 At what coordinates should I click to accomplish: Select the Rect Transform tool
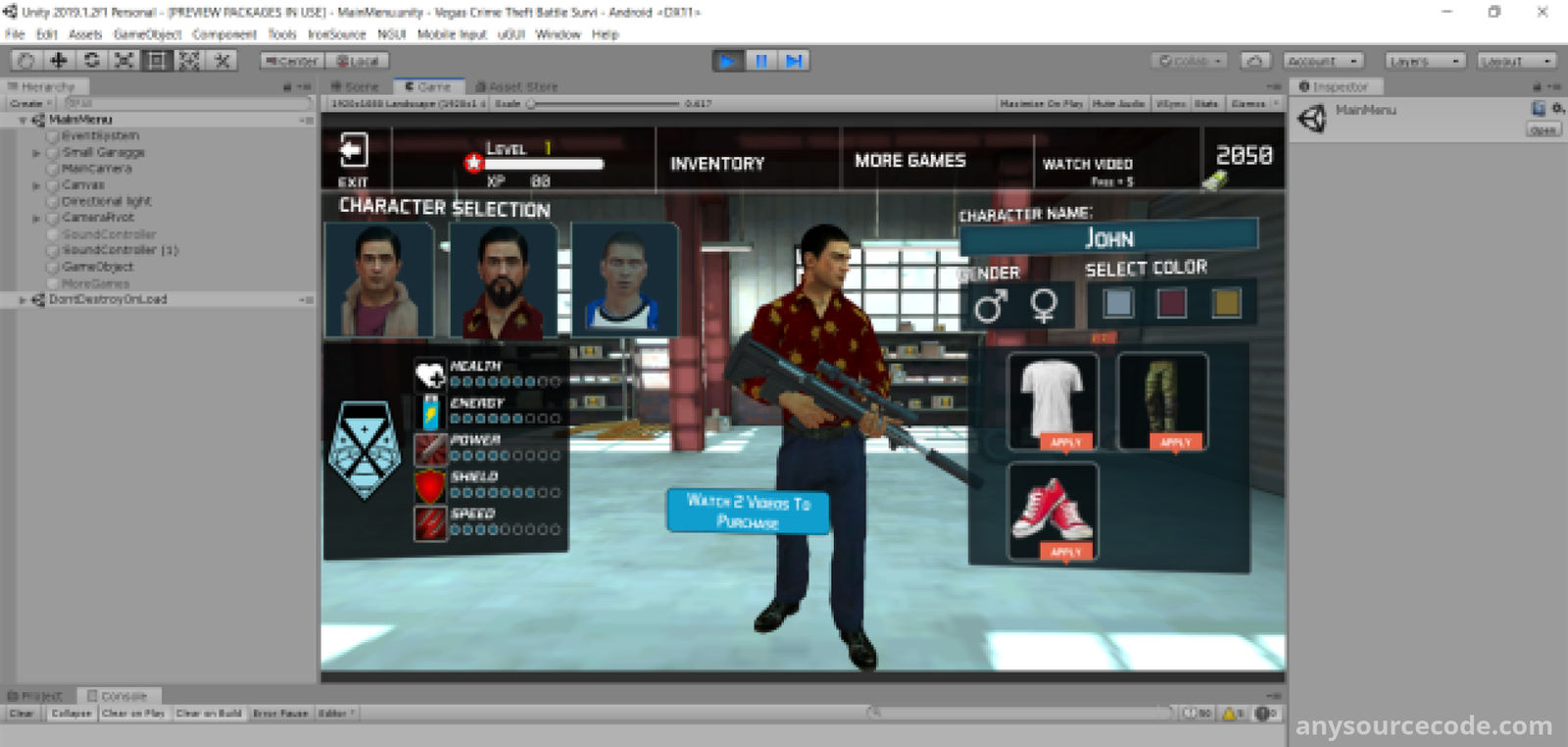pyautogui.click(x=156, y=61)
